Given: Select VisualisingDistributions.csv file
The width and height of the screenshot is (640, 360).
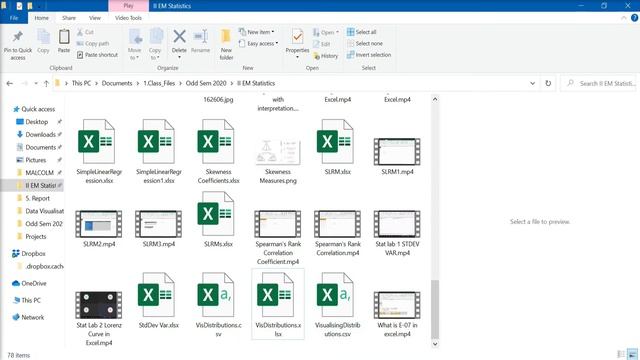Looking at the screenshot, I should tap(338, 305).
